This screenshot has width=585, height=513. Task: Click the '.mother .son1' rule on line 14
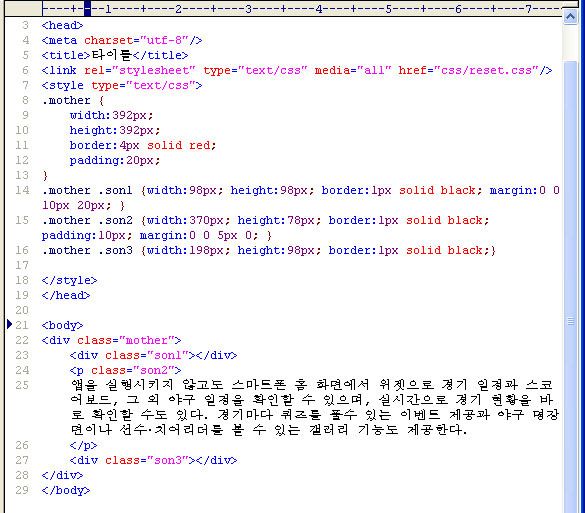point(300,198)
